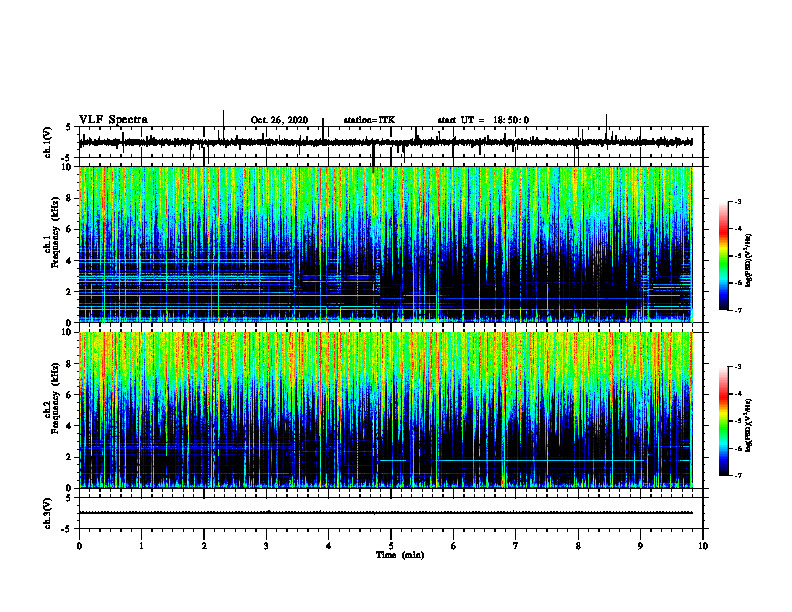
Task: Click time axis tick label "0"
Action: pos(79,546)
